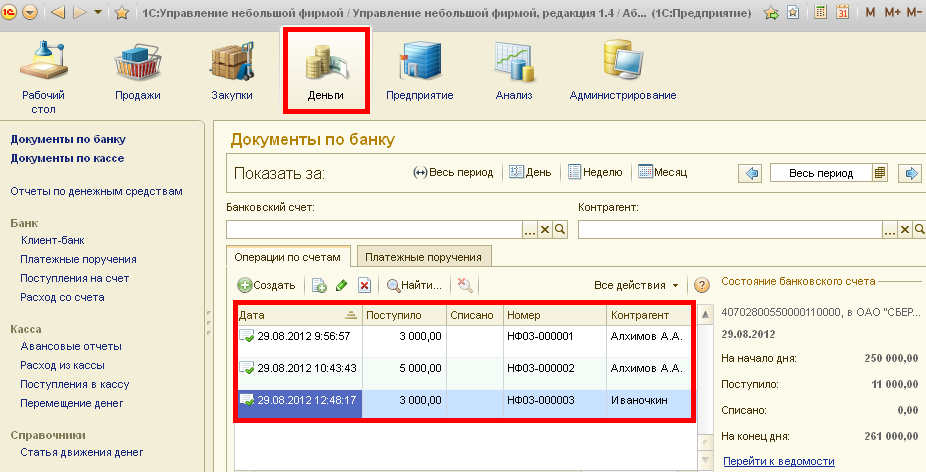This screenshot has height=472, width=926.
Task: Open the Закупки section
Action: click(x=232, y=70)
